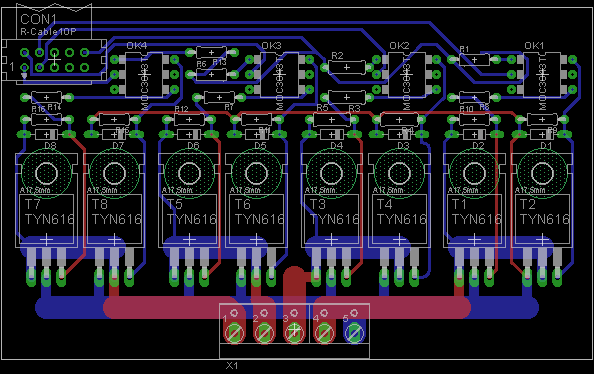Select the OK1 optocoupler label
The image size is (594, 374).
click(x=534, y=46)
